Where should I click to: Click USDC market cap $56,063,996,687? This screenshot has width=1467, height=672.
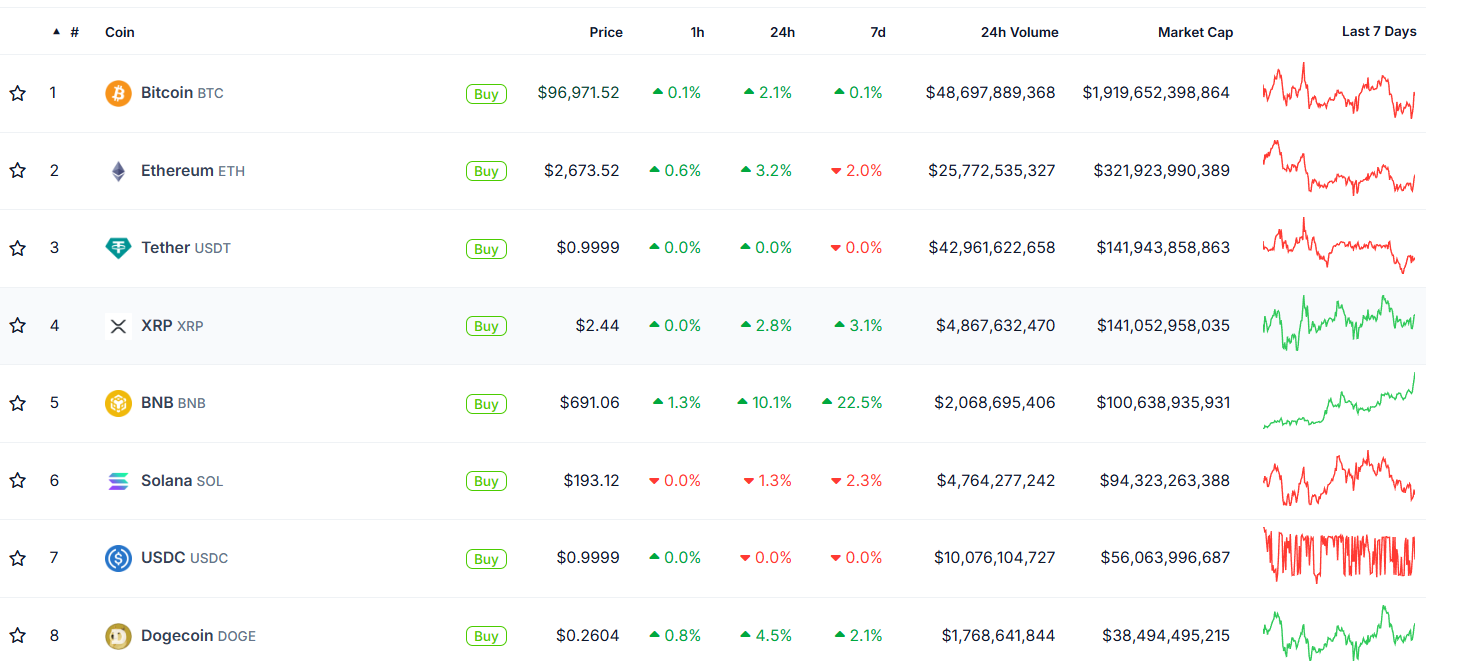1165,558
